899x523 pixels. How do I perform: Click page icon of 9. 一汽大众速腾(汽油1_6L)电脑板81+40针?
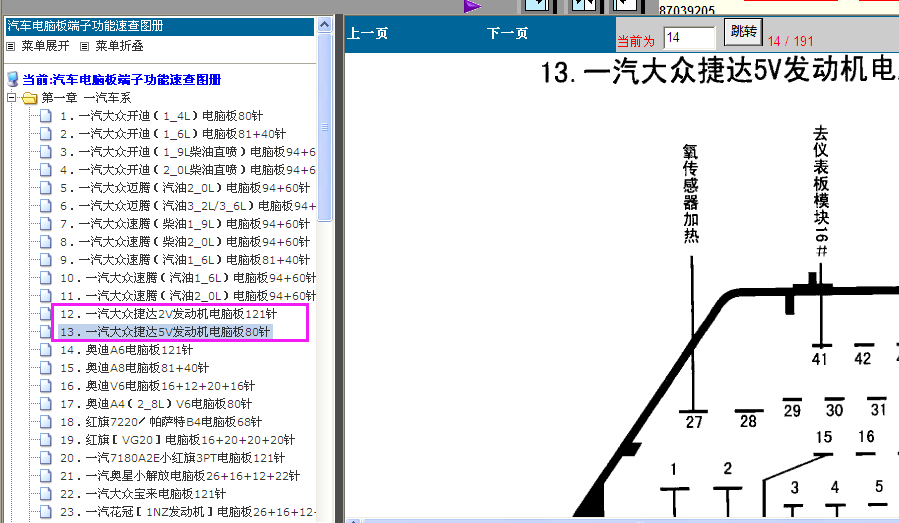coord(46,260)
